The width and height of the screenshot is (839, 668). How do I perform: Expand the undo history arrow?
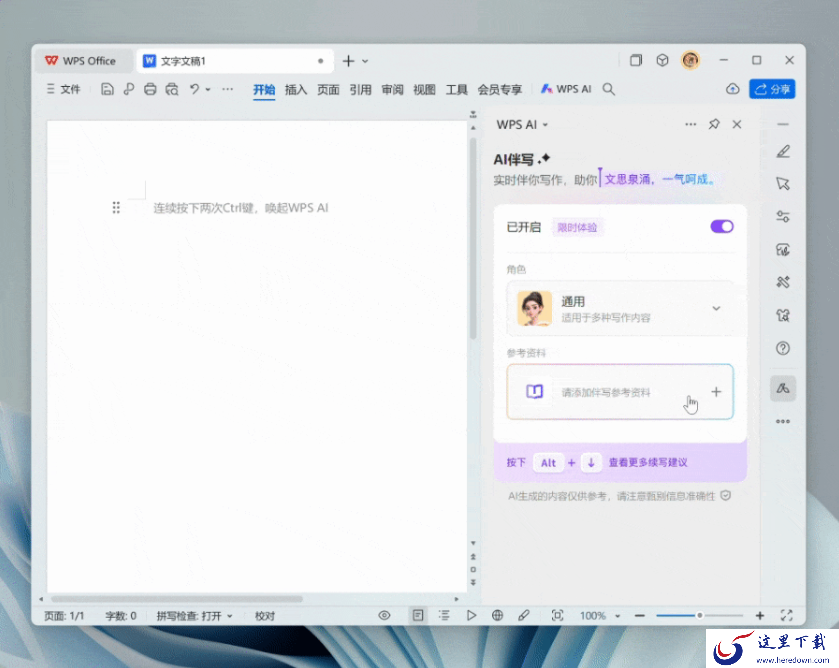pyautogui.click(x=208, y=89)
